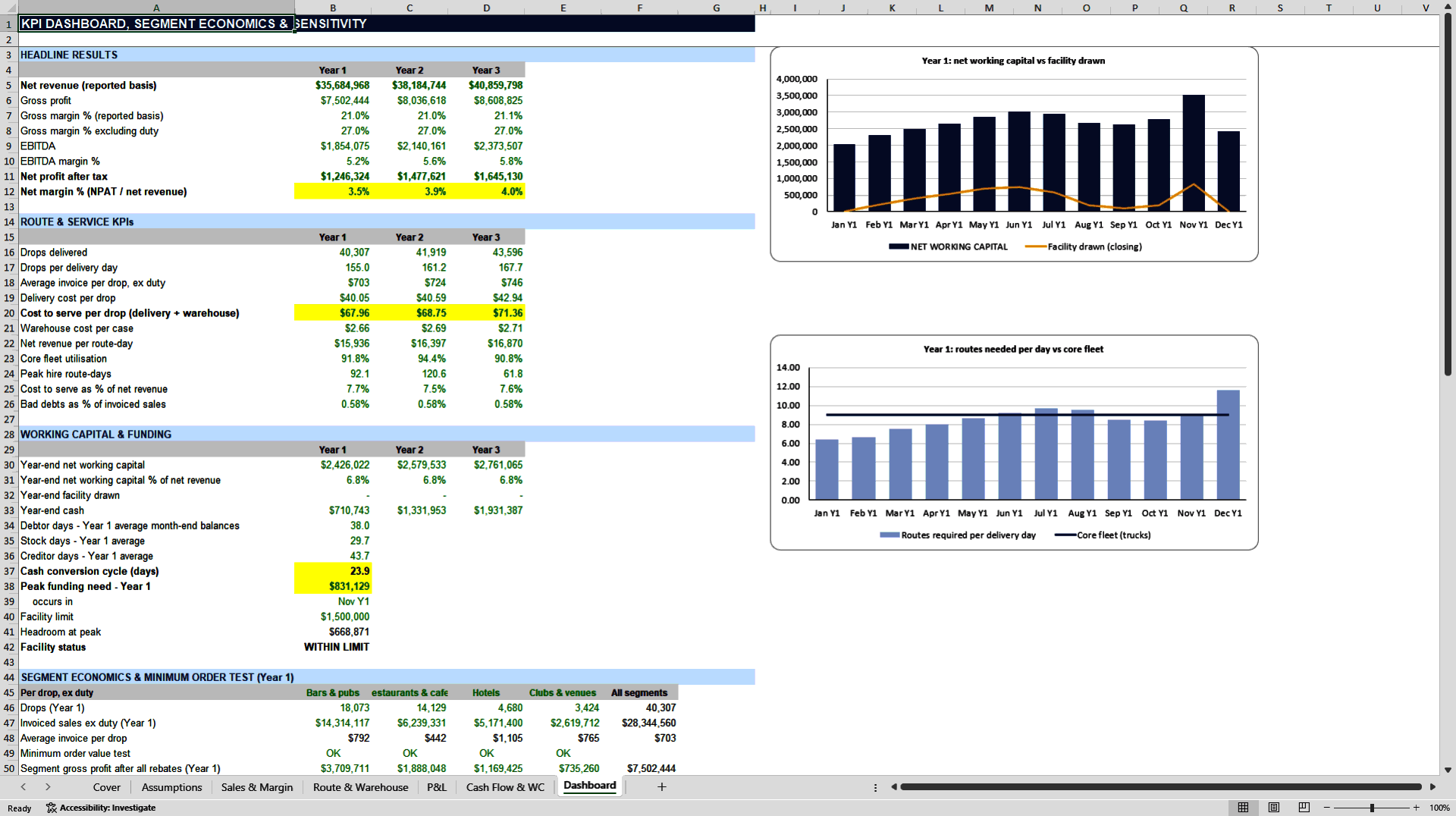Image resolution: width=1456 pixels, height=816 pixels.
Task: Click the zoom out minus icon
Action: (x=1327, y=808)
